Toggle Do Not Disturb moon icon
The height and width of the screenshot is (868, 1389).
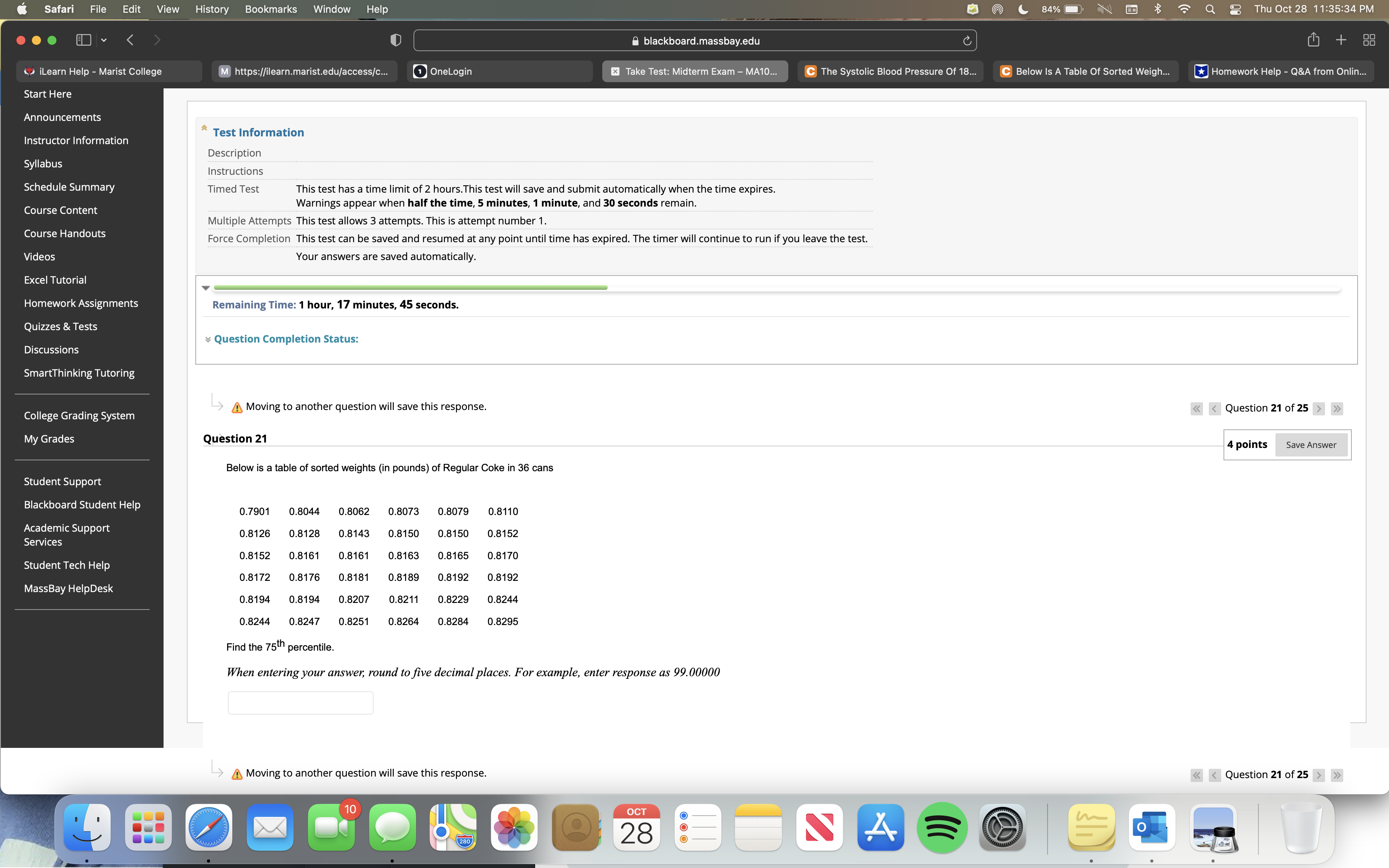click(x=1023, y=9)
